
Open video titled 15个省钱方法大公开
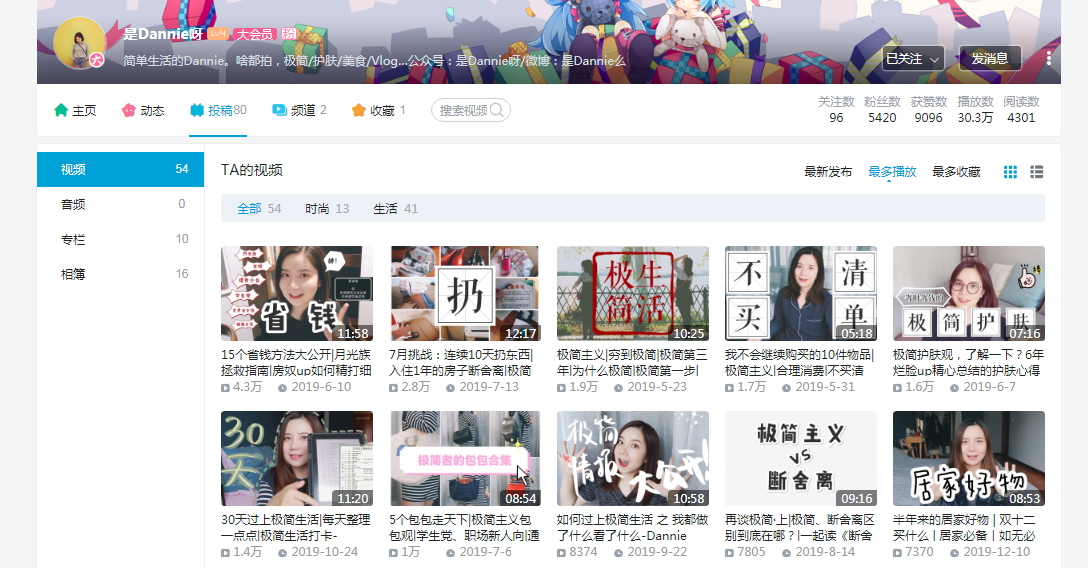pyautogui.click(x=296, y=362)
